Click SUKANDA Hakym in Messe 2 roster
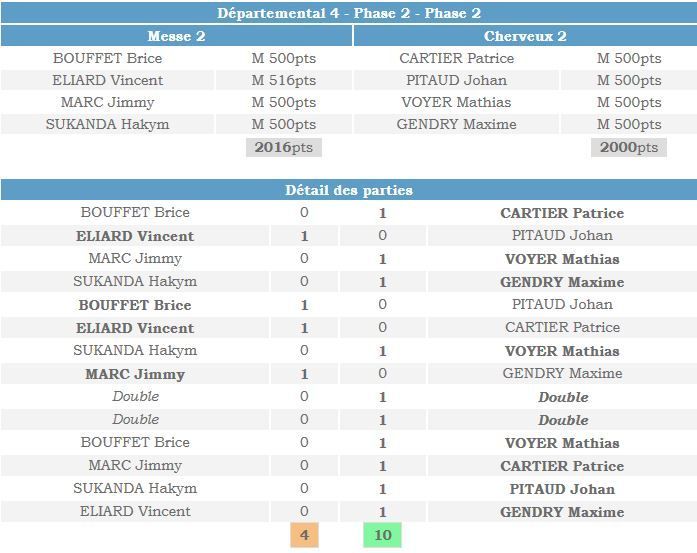This screenshot has height=553, width=697. [108, 124]
